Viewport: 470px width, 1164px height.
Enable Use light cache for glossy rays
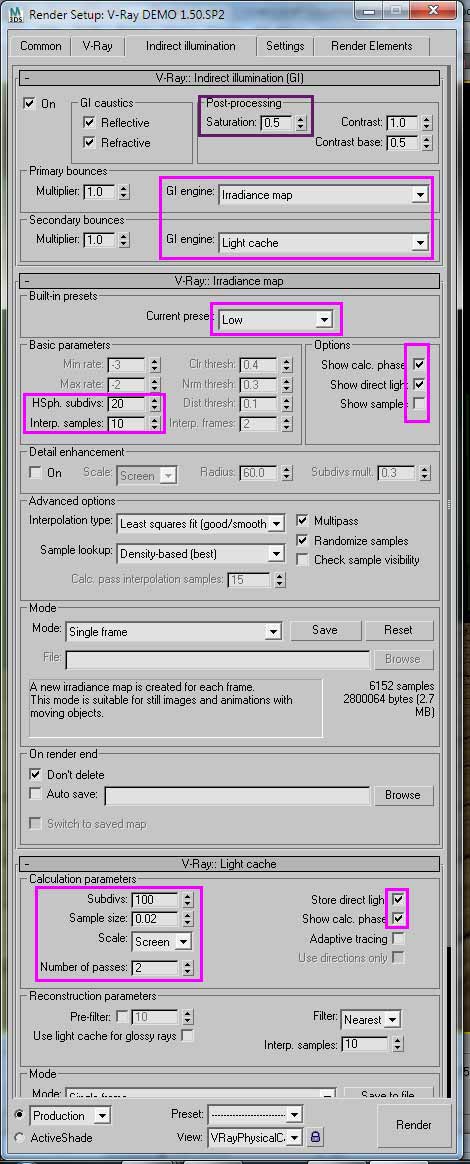coord(188,1035)
